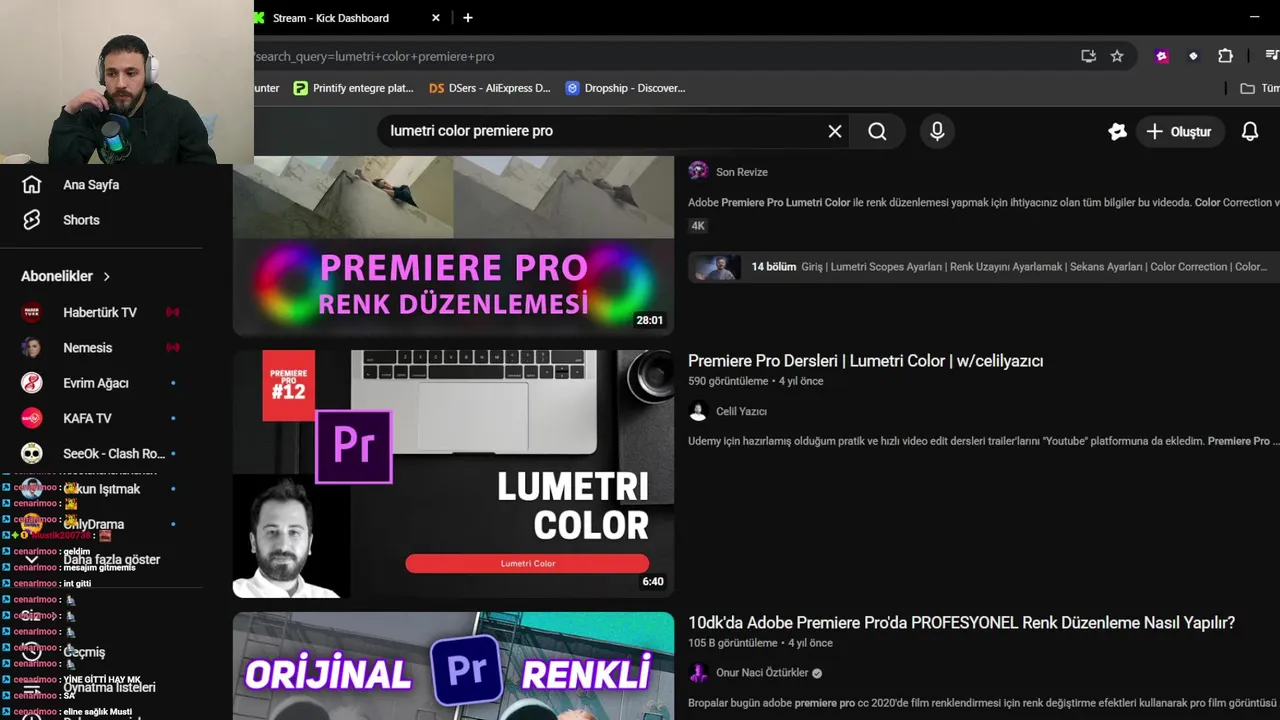This screenshot has width=1280, height=720.
Task: Open Habertürk TV subscription
Action: 101,312
